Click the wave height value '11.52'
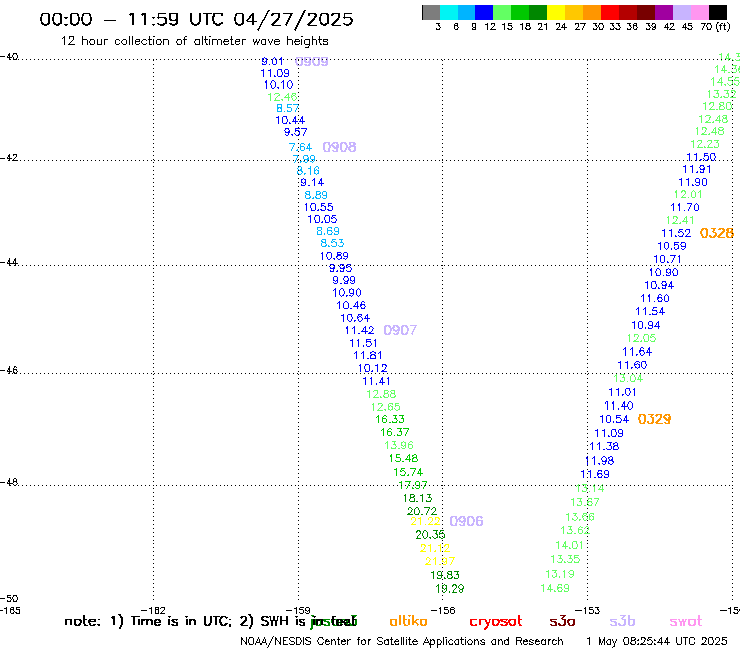The image size is (740, 650). point(676,233)
